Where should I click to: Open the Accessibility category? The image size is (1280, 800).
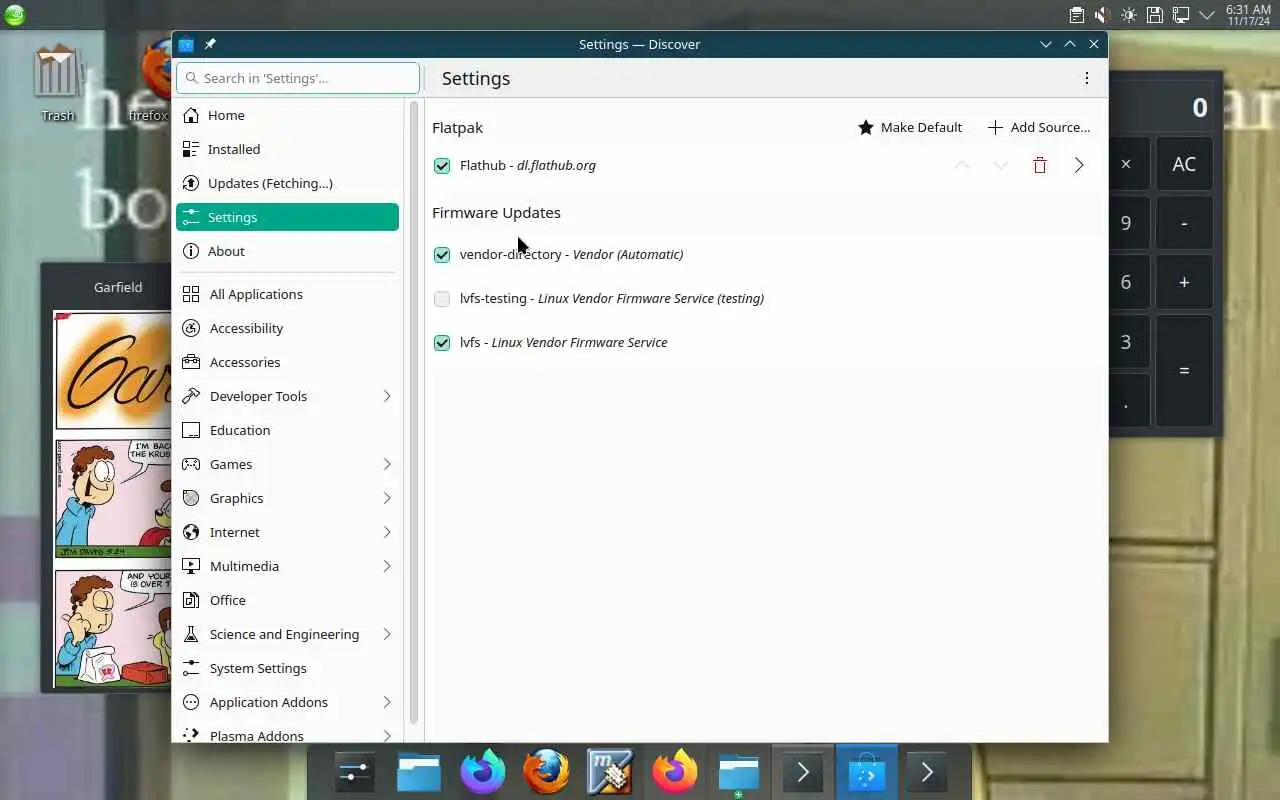point(287,328)
